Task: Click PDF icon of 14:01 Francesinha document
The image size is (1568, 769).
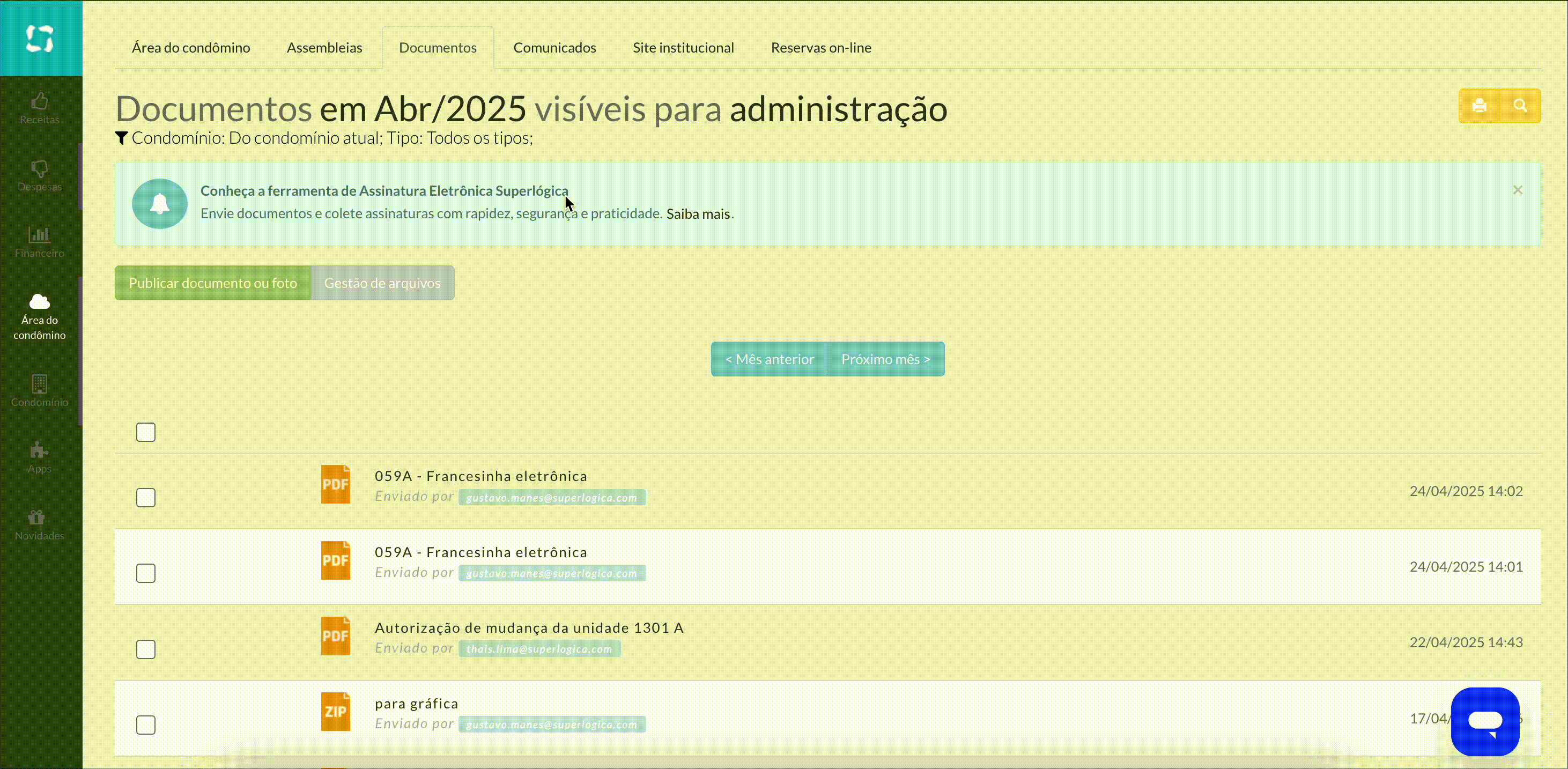Action: [x=335, y=560]
